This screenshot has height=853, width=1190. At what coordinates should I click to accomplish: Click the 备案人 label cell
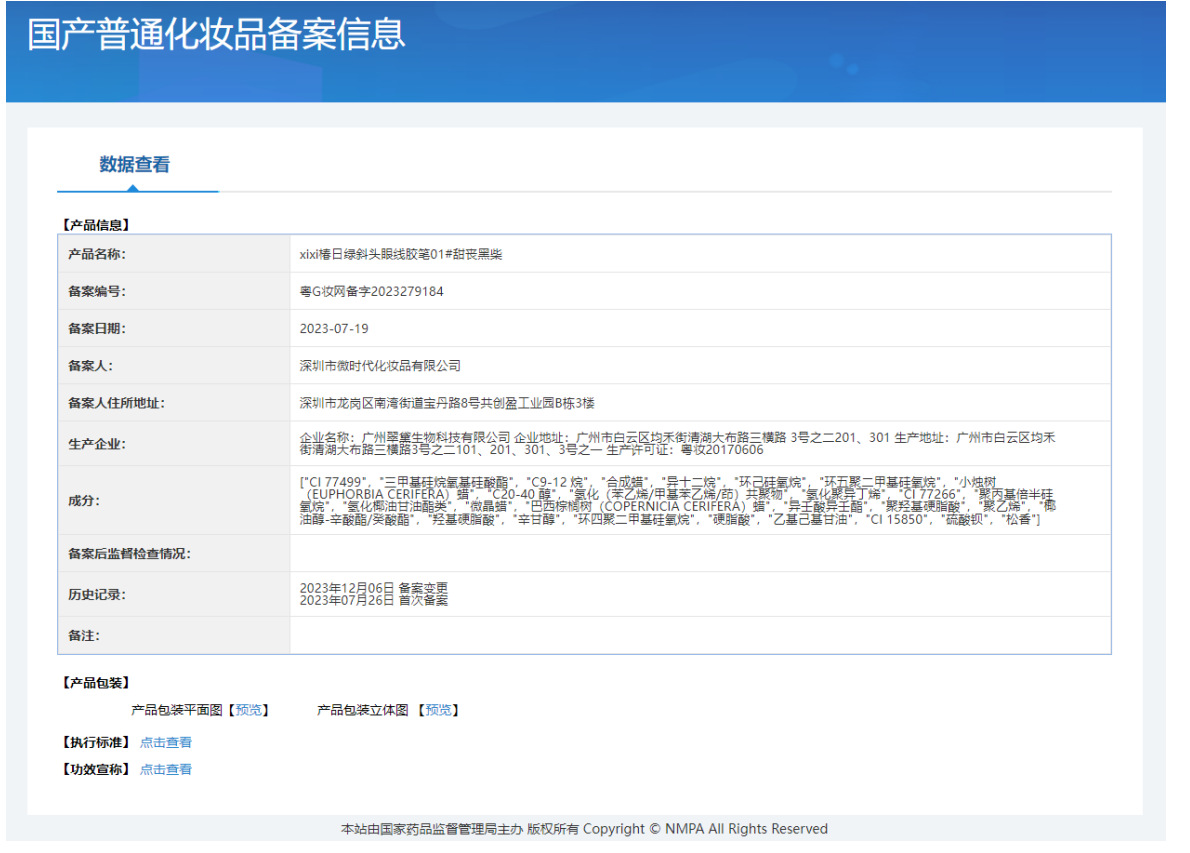click(174, 365)
